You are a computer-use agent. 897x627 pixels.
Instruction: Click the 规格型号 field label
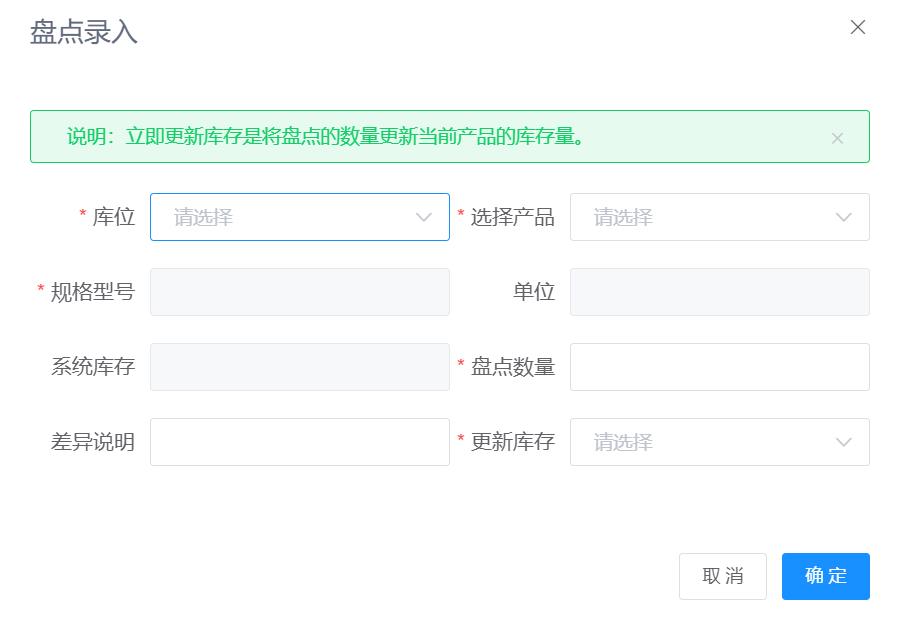[93, 292]
